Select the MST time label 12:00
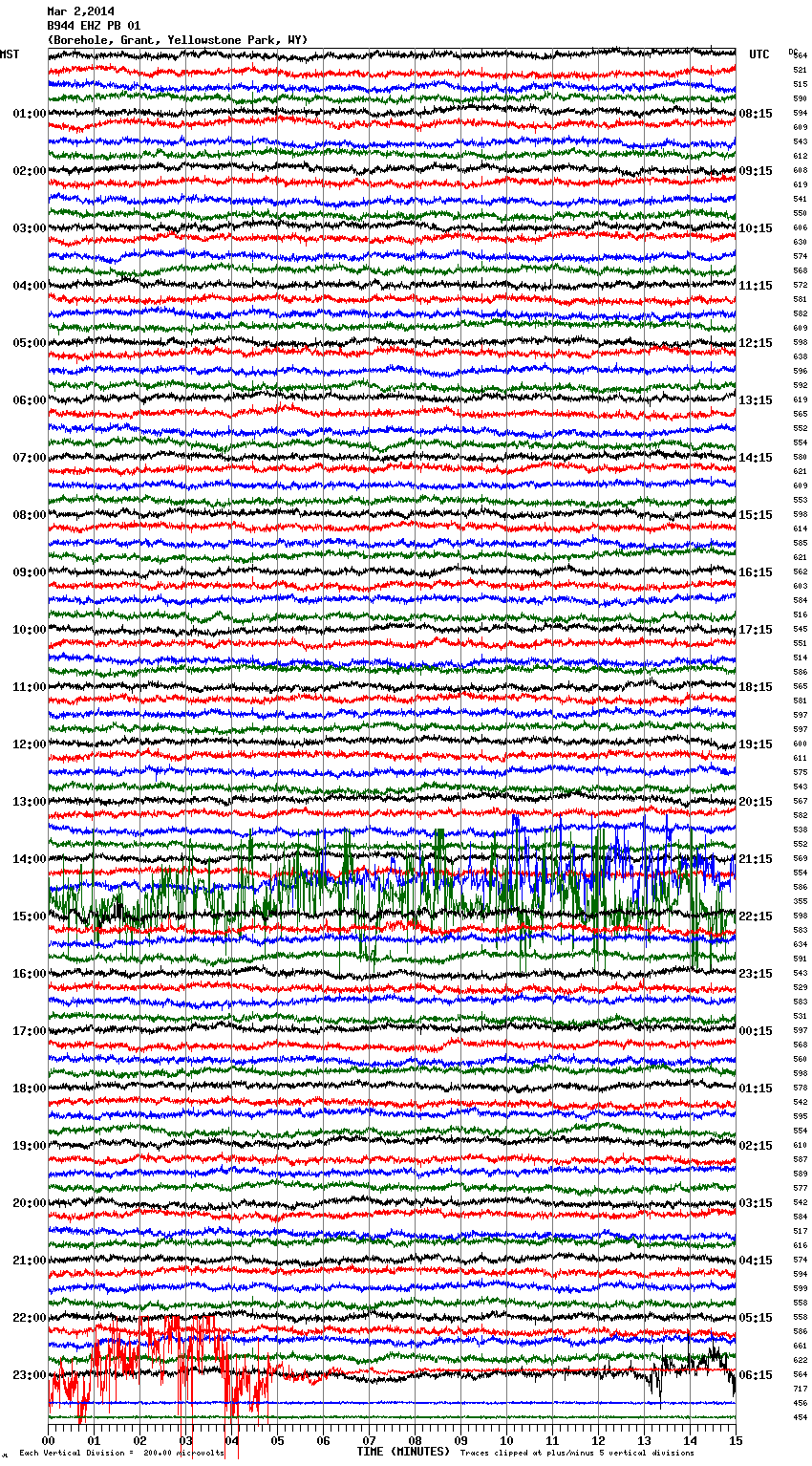This screenshot has width=812, height=1466. click(30, 744)
